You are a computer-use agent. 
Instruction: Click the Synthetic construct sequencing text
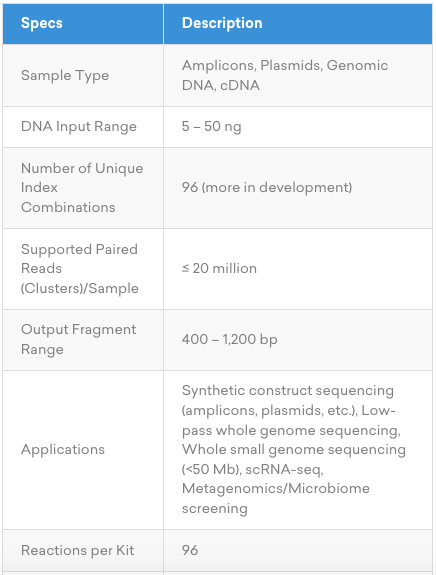coord(288,391)
